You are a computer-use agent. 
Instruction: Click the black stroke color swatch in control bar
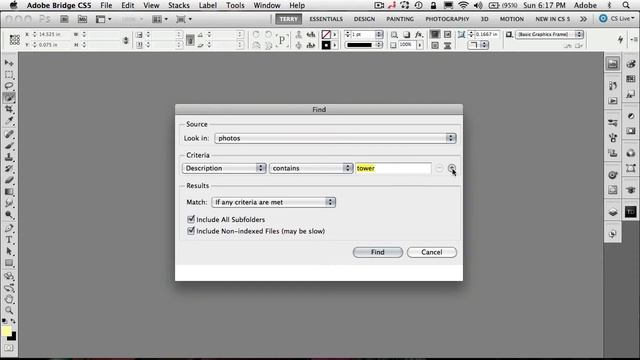[x=326, y=45]
